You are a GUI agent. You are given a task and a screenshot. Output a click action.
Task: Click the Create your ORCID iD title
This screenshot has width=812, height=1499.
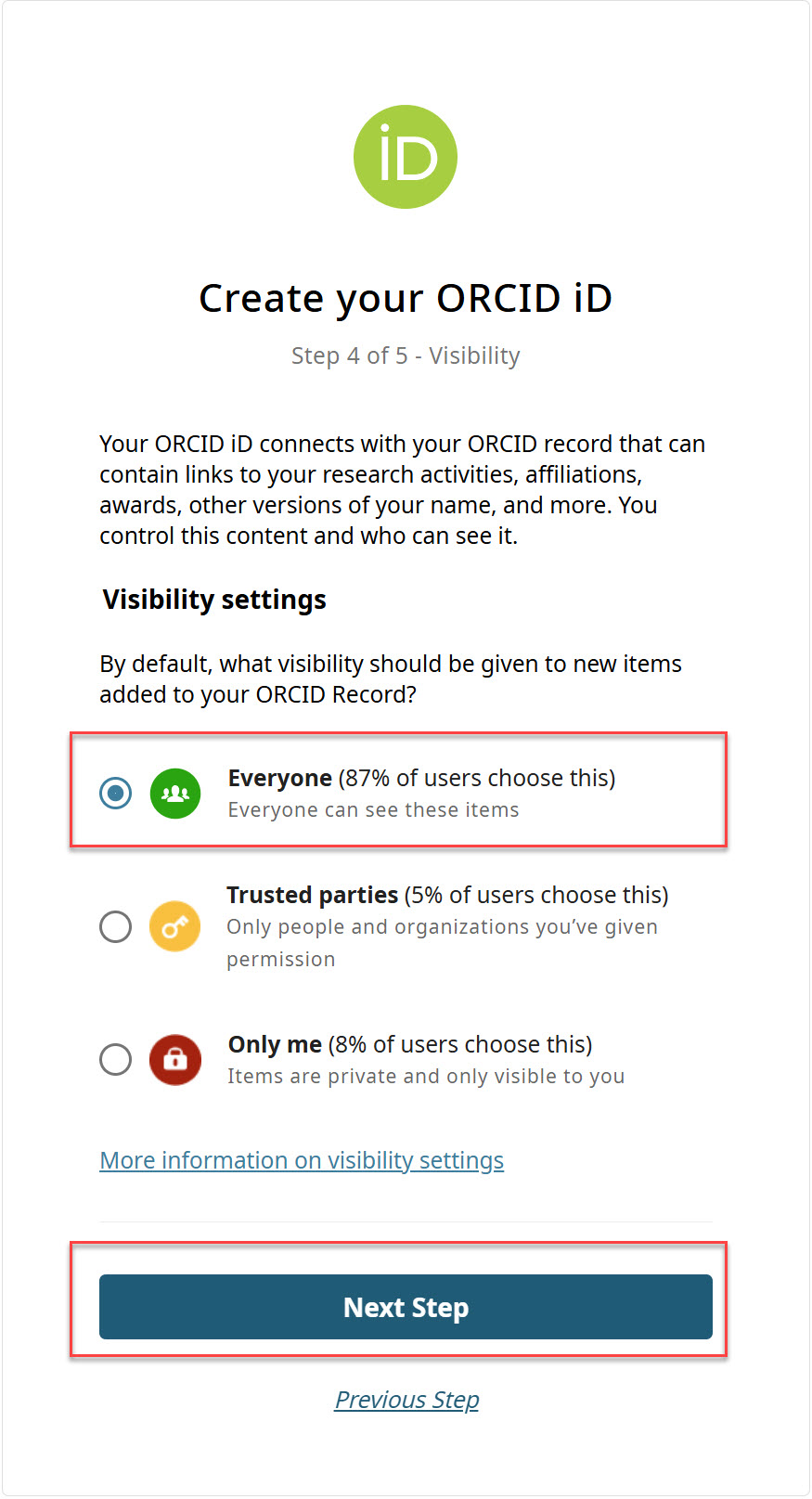(406, 298)
